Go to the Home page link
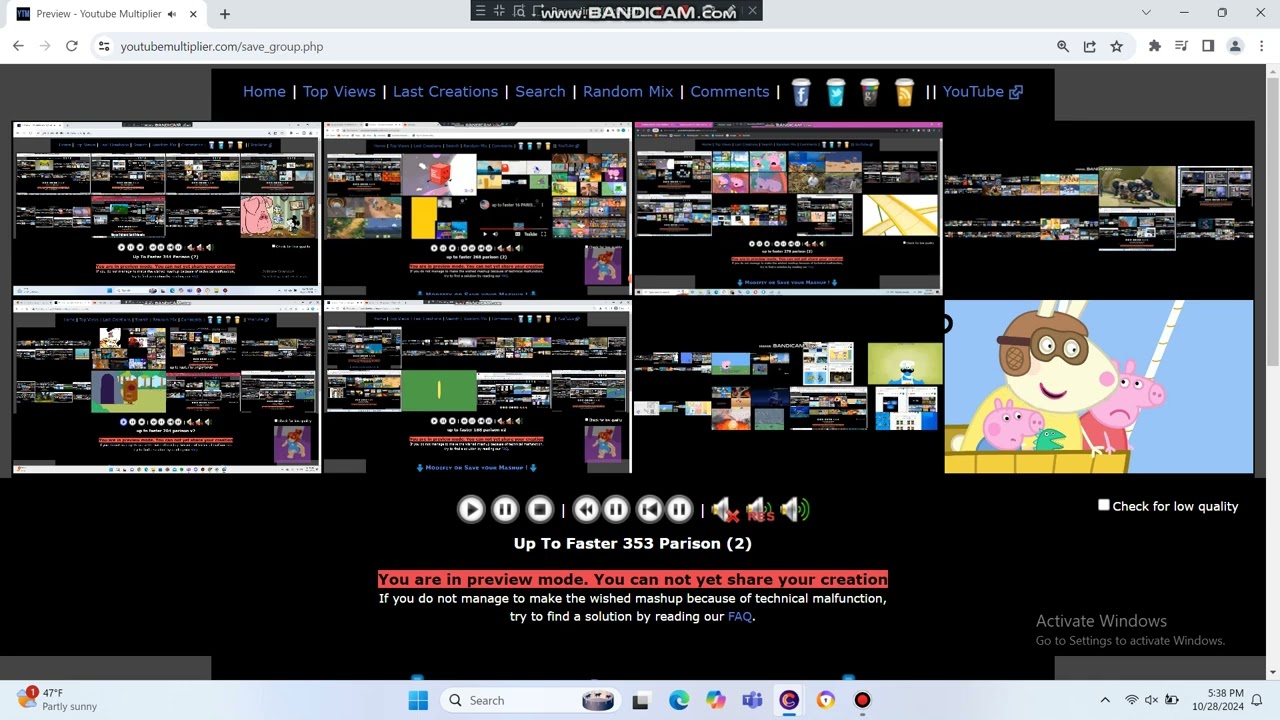 click(x=264, y=91)
